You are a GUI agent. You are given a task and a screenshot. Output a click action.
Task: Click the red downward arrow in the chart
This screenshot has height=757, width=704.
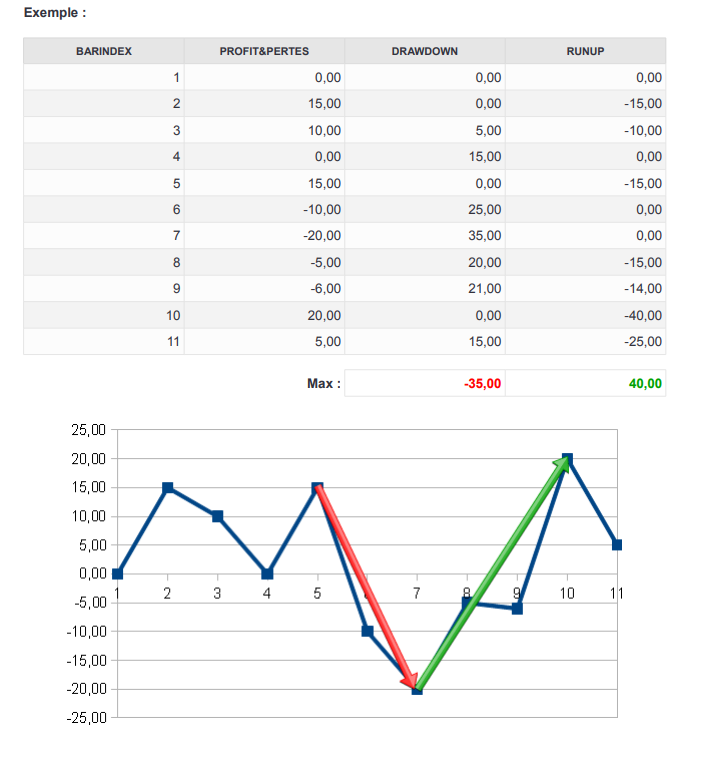[364, 587]
